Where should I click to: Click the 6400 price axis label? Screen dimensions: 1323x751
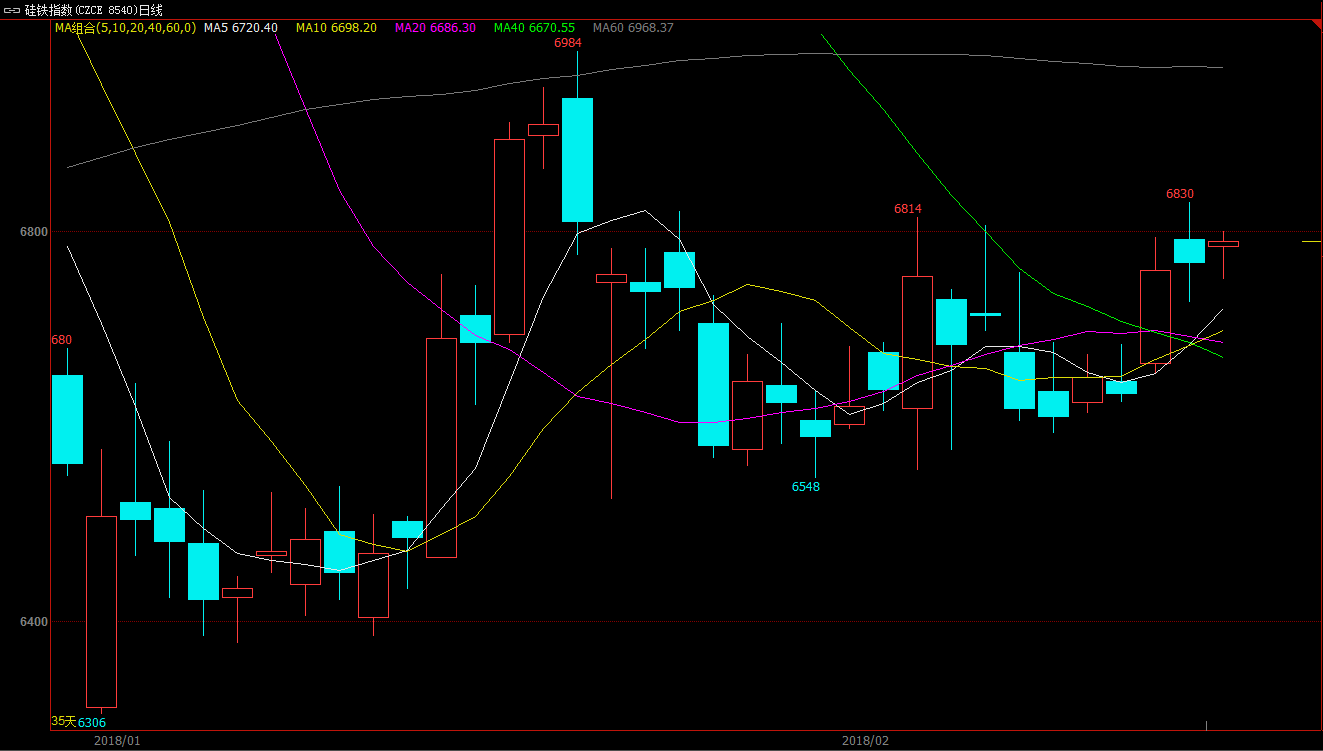coord(34,622)
